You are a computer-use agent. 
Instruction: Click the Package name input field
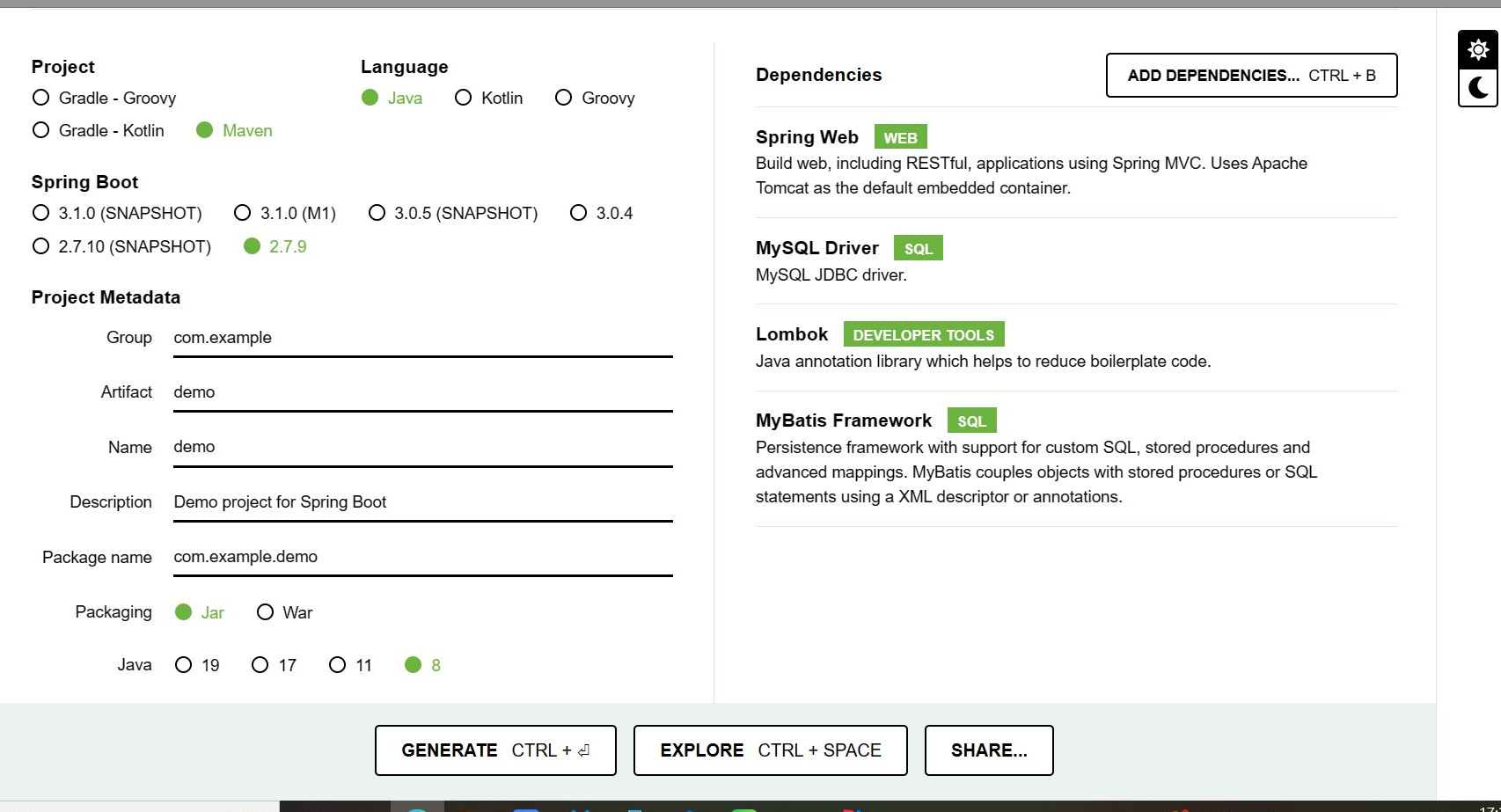pyautogui.click(x=423, y=557)
